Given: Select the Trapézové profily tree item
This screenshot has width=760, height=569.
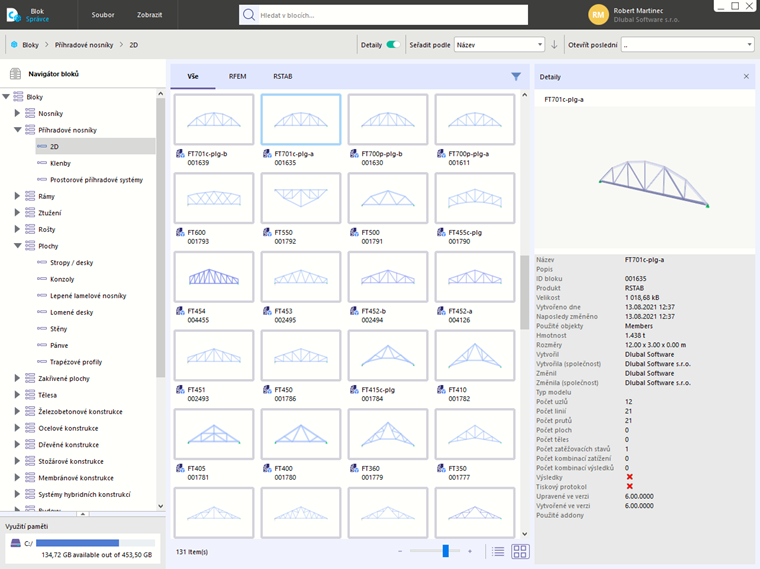Looking at the screenshot, I should click(x=76, y=362).
